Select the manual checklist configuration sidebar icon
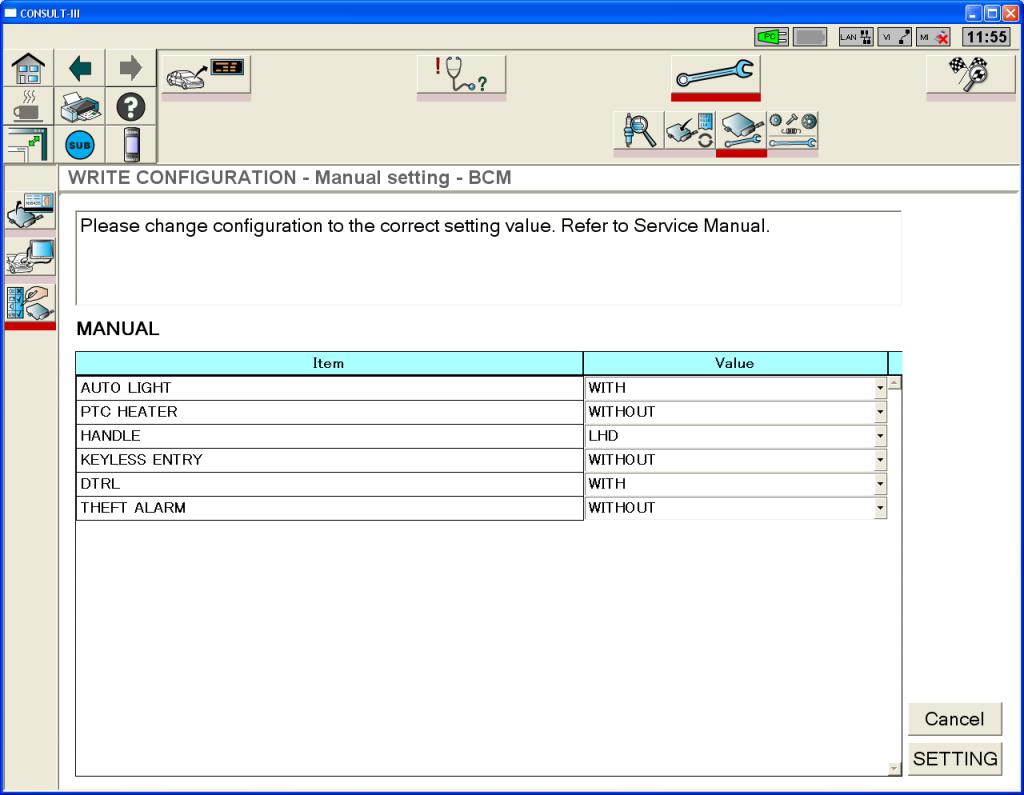This screenshot has width=1024, height=795. [30, 303]
